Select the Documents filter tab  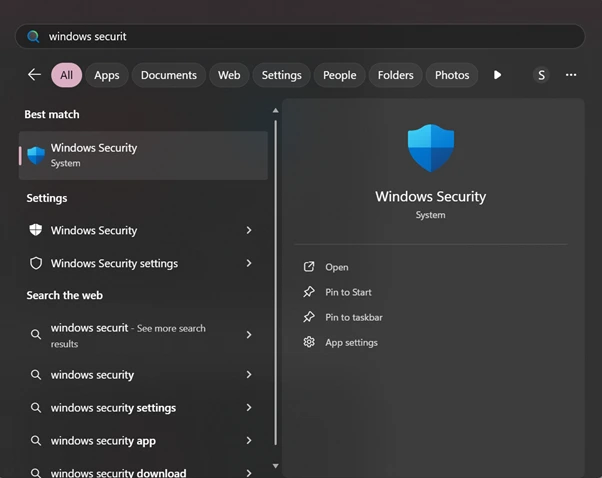pos(169,75)
